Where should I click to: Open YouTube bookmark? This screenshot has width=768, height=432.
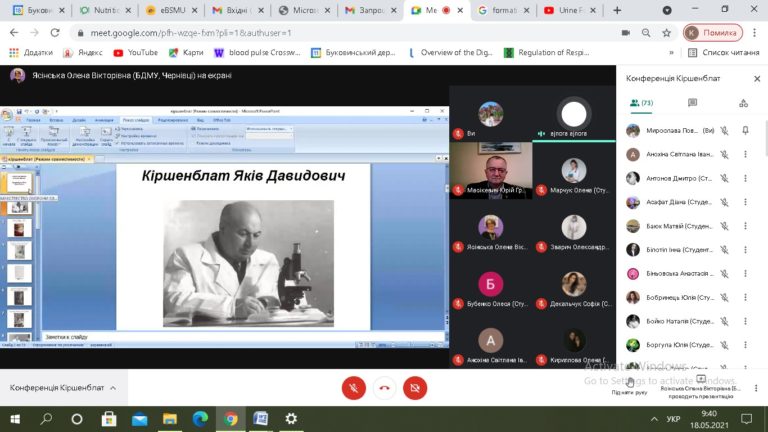(136, 52)
